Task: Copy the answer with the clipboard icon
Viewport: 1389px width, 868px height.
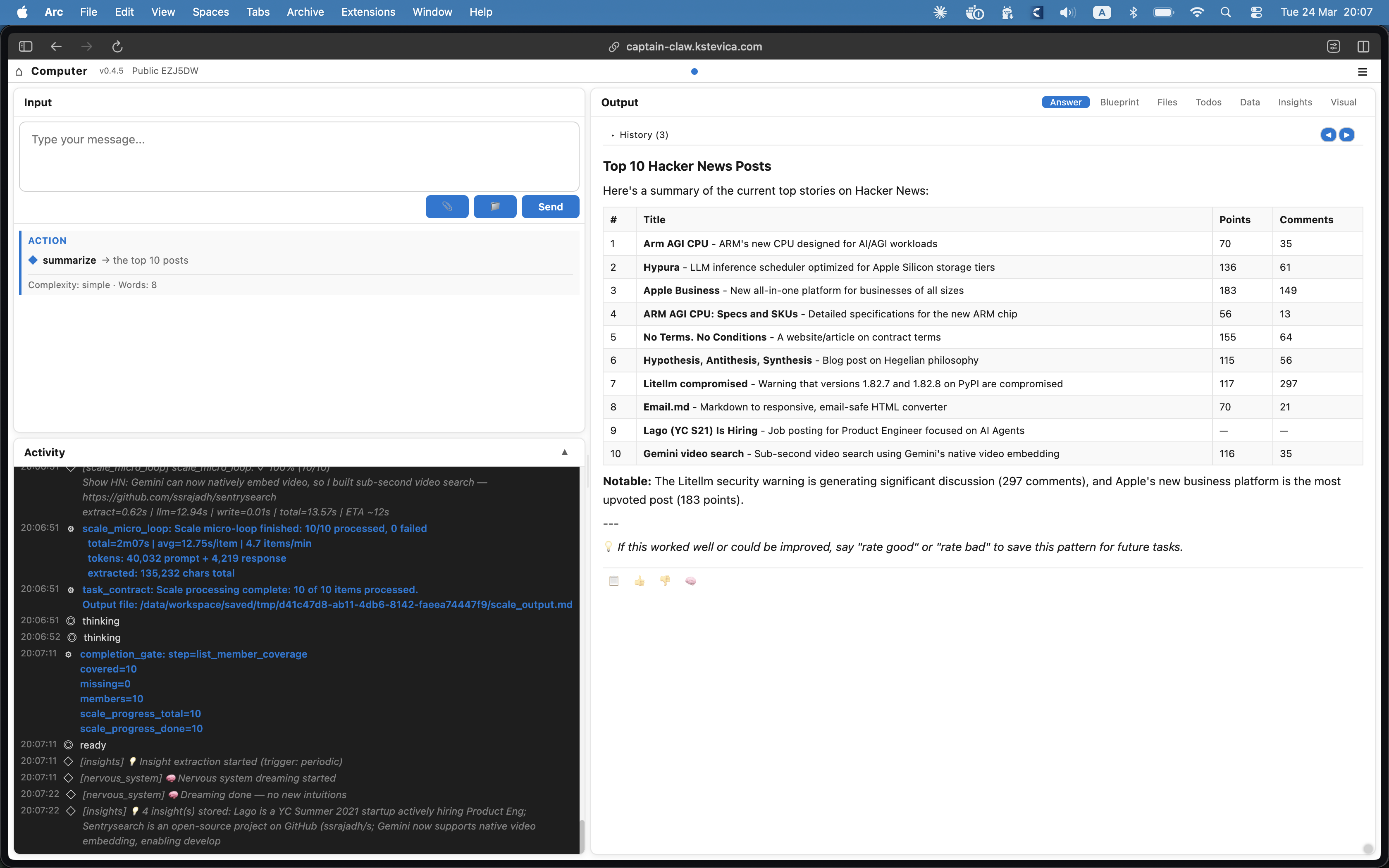Action: coord(613,581)
